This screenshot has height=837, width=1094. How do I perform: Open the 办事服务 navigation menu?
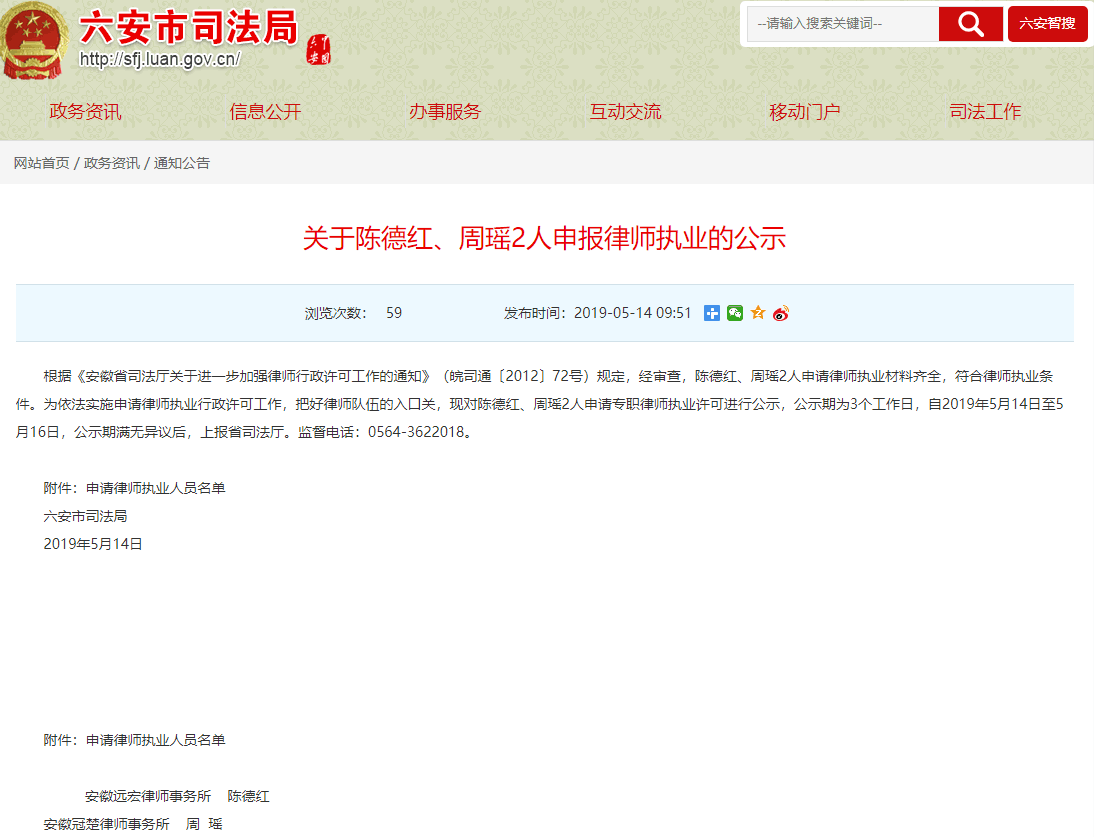(x=445, y=112)
